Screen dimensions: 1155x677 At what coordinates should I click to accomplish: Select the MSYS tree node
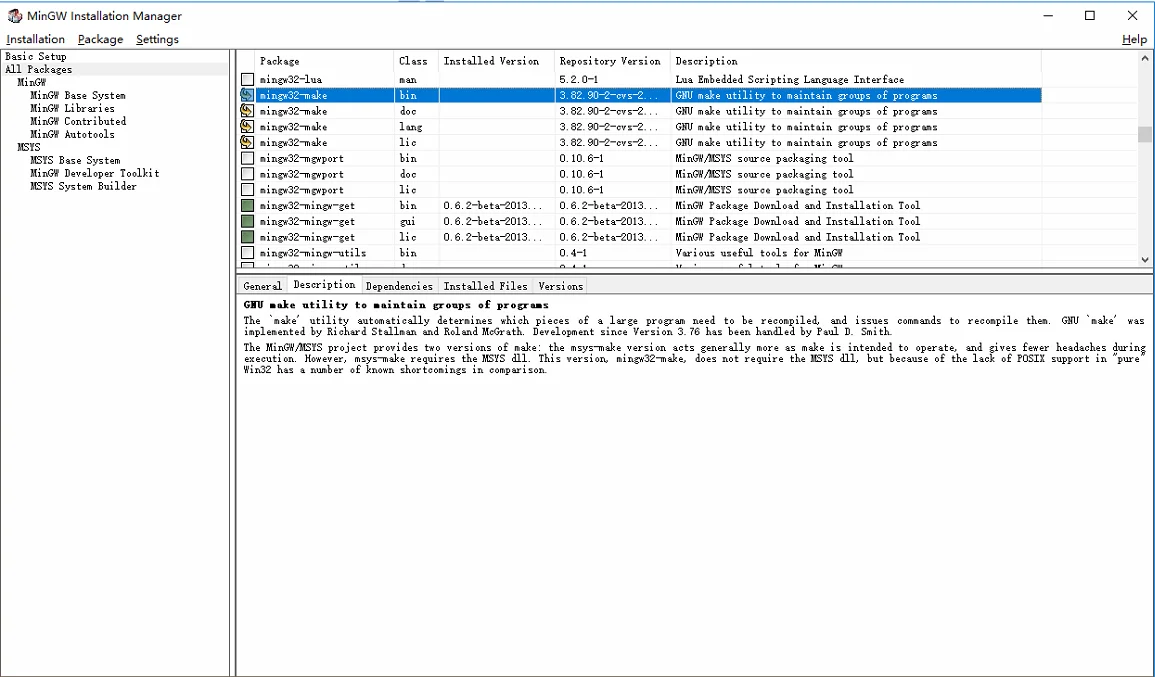pyautogui.click(x=29, y=147)
